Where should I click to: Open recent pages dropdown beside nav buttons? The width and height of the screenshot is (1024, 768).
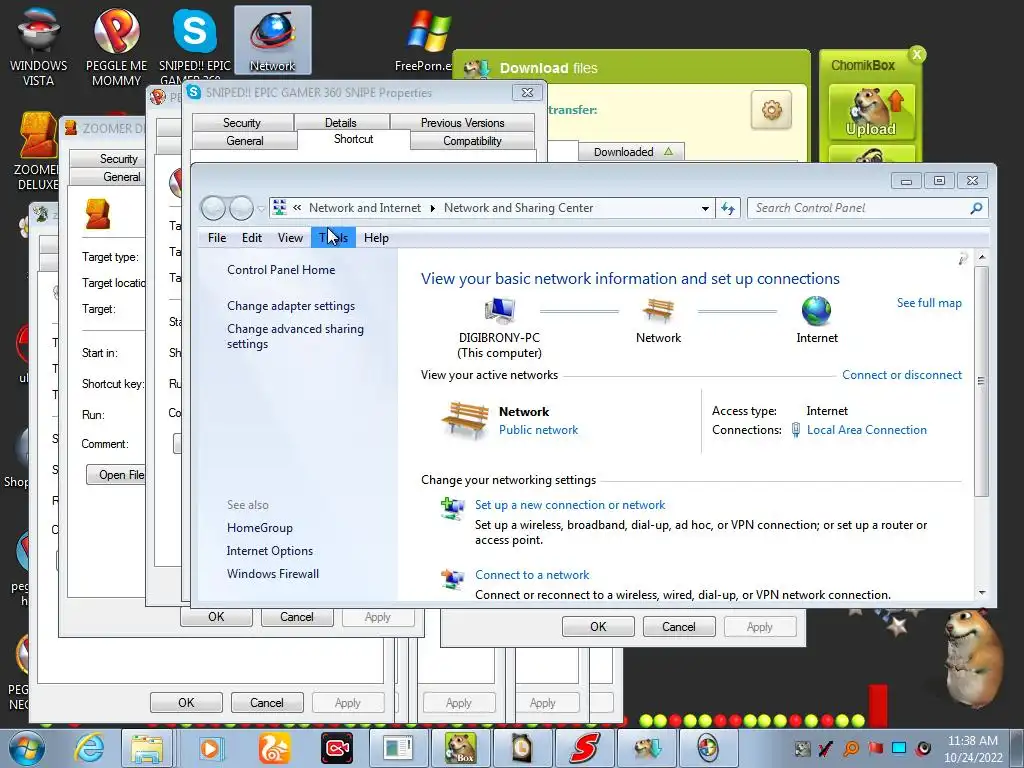tap(261, 209)
